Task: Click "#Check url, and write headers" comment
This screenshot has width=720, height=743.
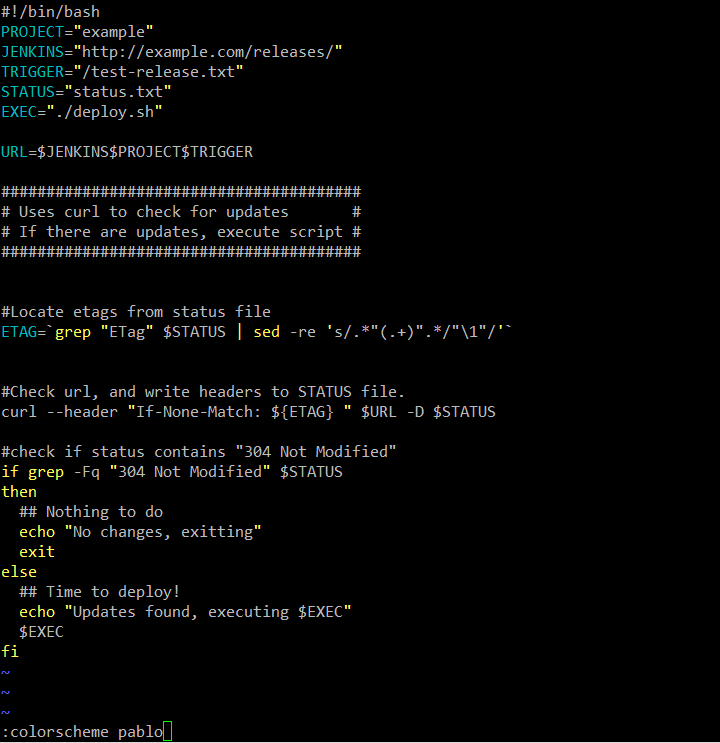Action: [x=202, y=392]
